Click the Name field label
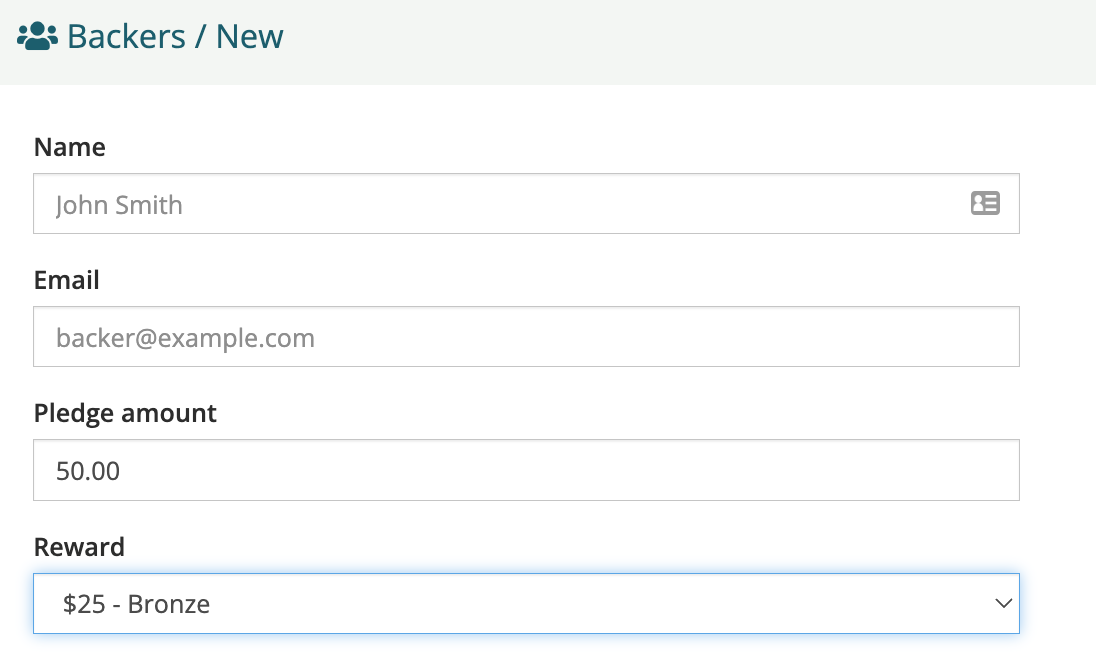 point(70,147)
